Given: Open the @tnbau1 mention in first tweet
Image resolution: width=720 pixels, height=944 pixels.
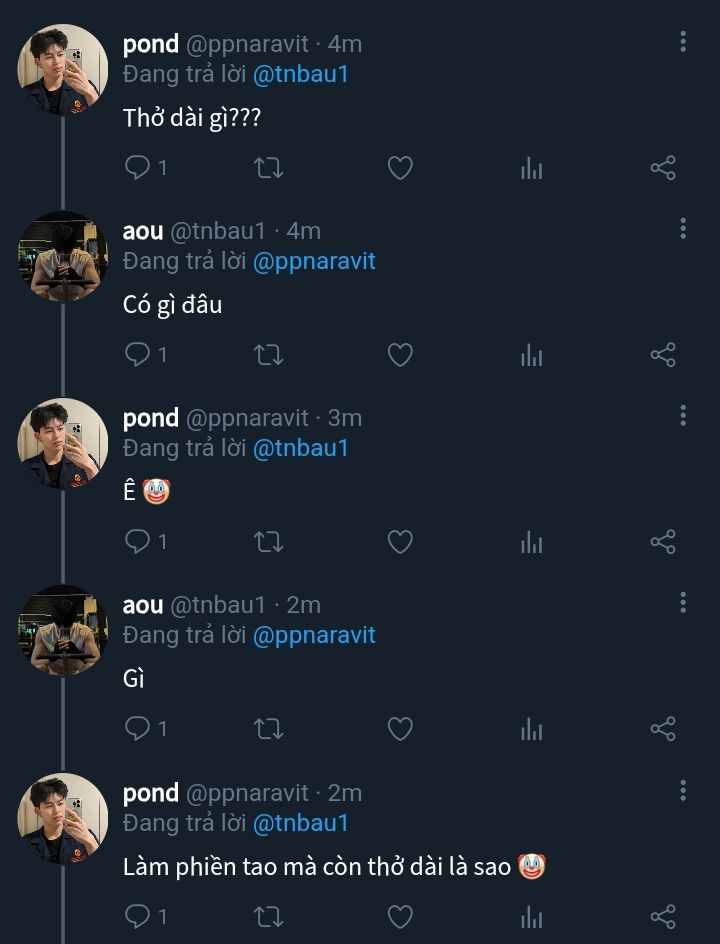Looking at the screenshot, I should tap(301, 74).
